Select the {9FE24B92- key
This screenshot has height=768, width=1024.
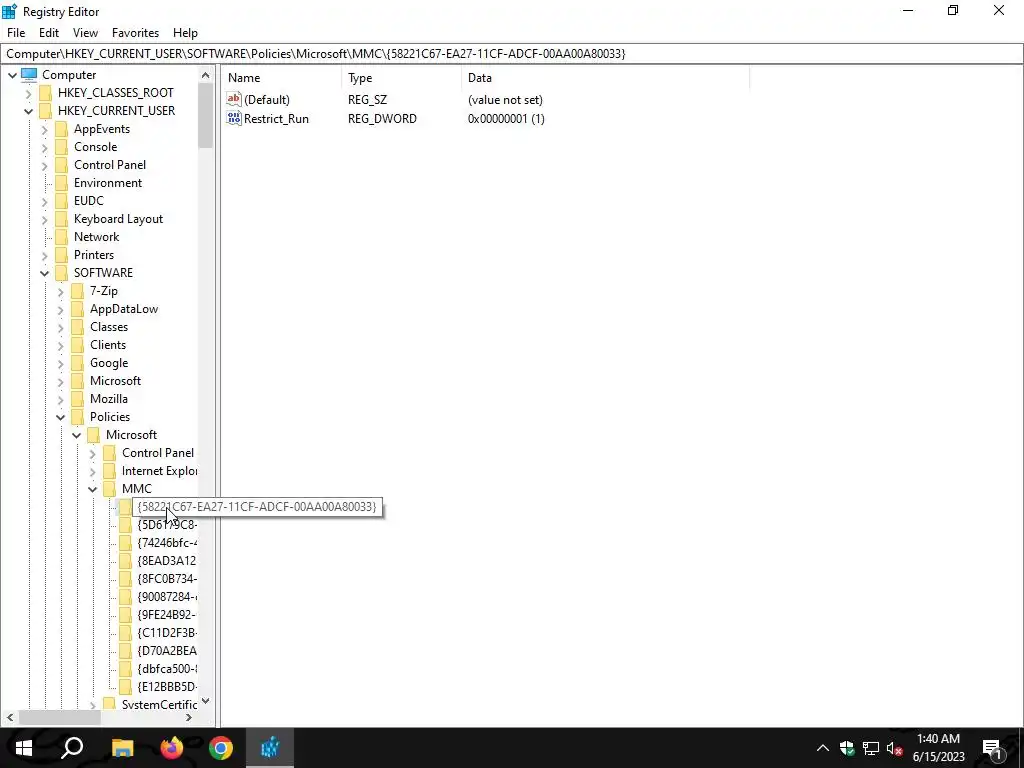click(167, 615)
